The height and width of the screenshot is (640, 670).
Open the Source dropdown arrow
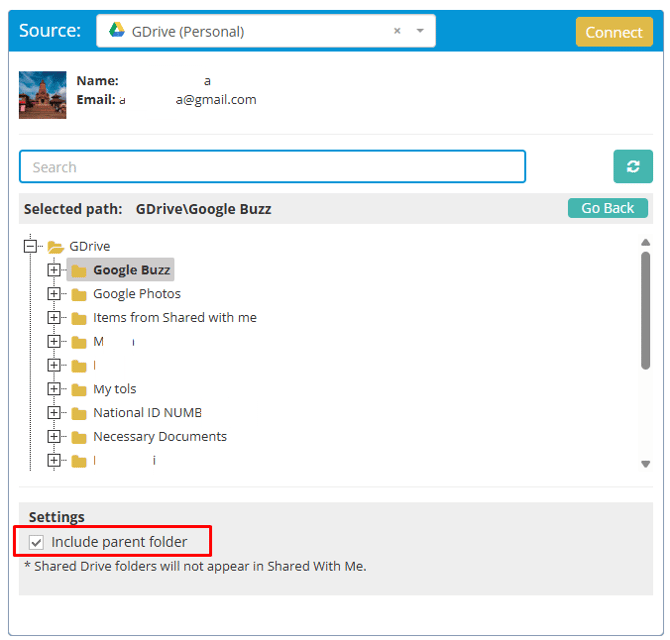[x=420, y=31]
